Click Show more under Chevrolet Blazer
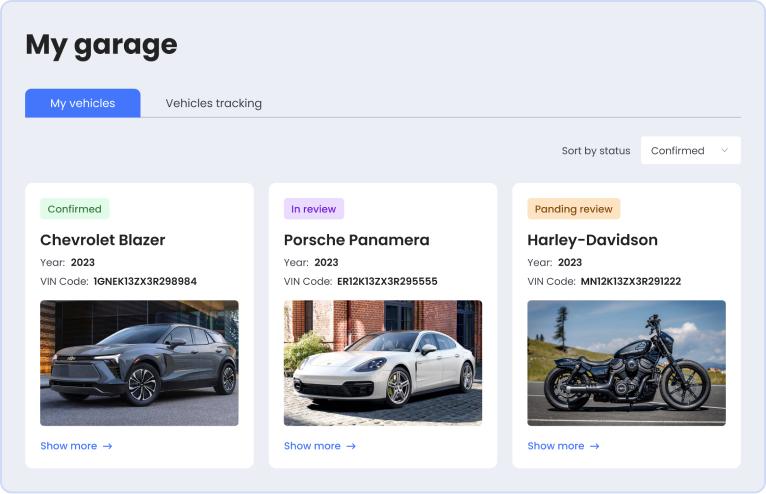766x494 pixels. pyautogui.click(x=68, y=446)
